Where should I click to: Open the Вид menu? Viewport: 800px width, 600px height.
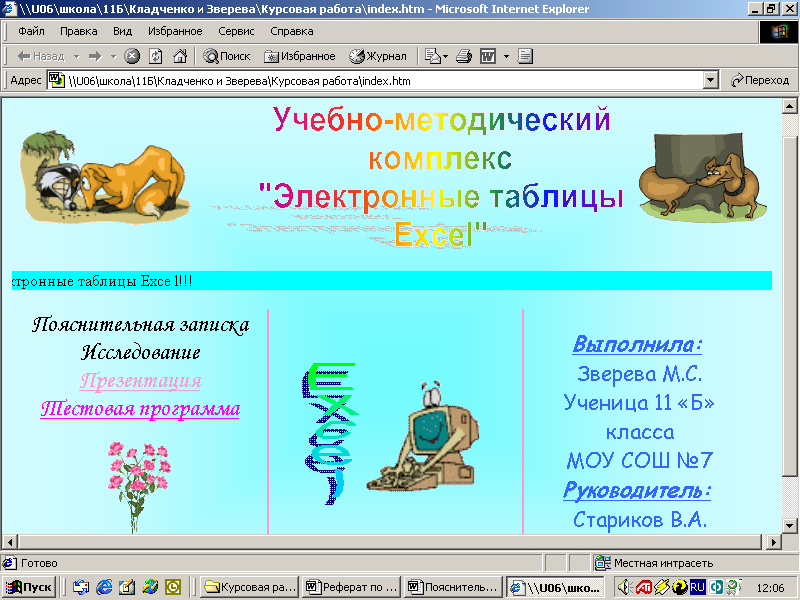click(x=122, y=31)
